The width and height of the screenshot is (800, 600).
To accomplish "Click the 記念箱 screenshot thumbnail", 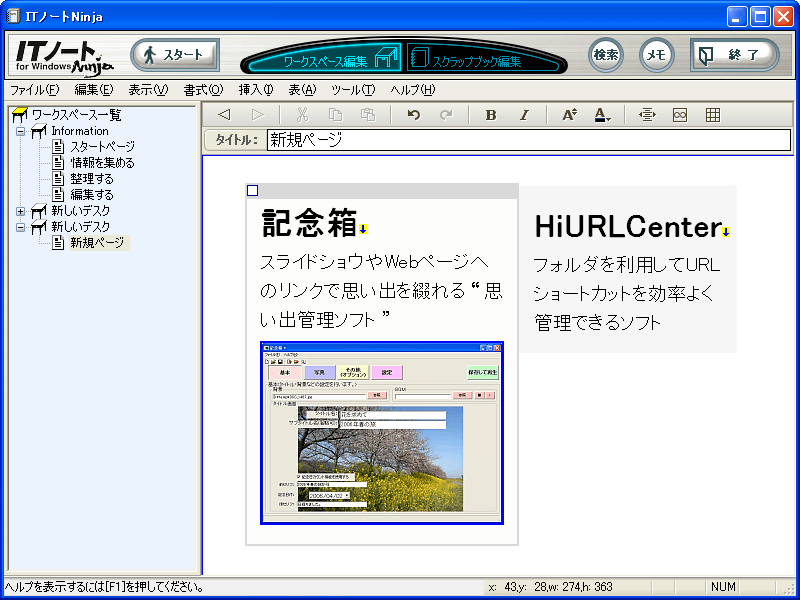I will (382, 433).
